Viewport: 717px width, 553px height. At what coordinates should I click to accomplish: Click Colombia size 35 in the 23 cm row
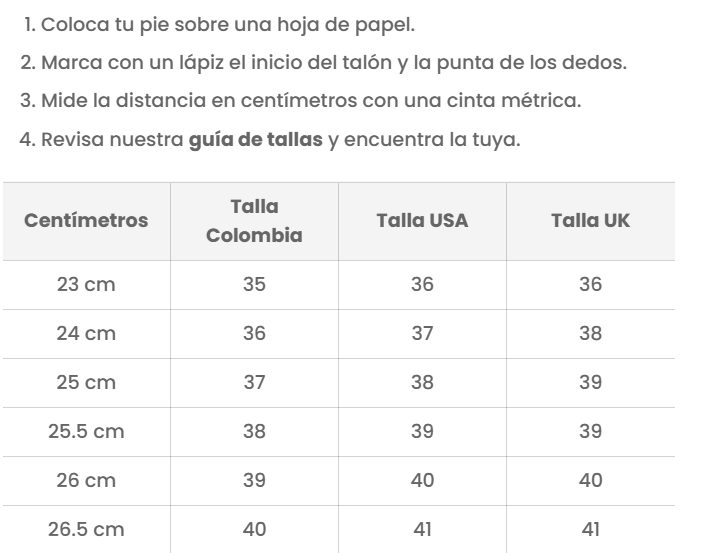[254, 285]
